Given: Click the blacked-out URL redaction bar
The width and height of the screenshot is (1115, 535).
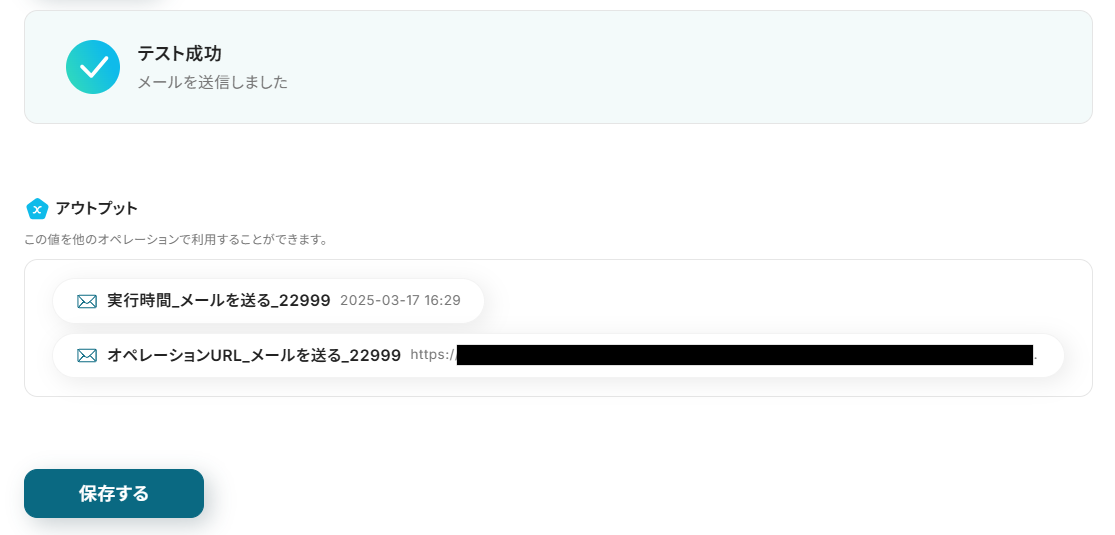Looking at the screenshot, I should pos(745,355).
